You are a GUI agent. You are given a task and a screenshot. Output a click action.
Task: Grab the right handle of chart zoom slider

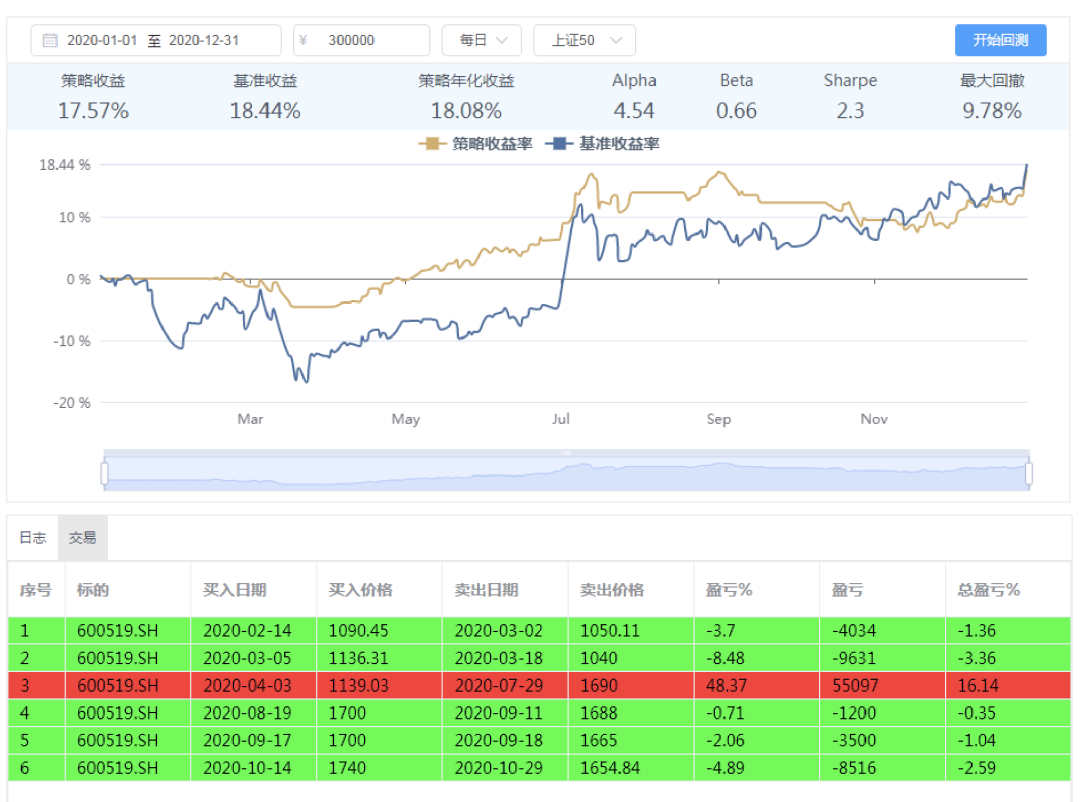(x=1028, y=473)
